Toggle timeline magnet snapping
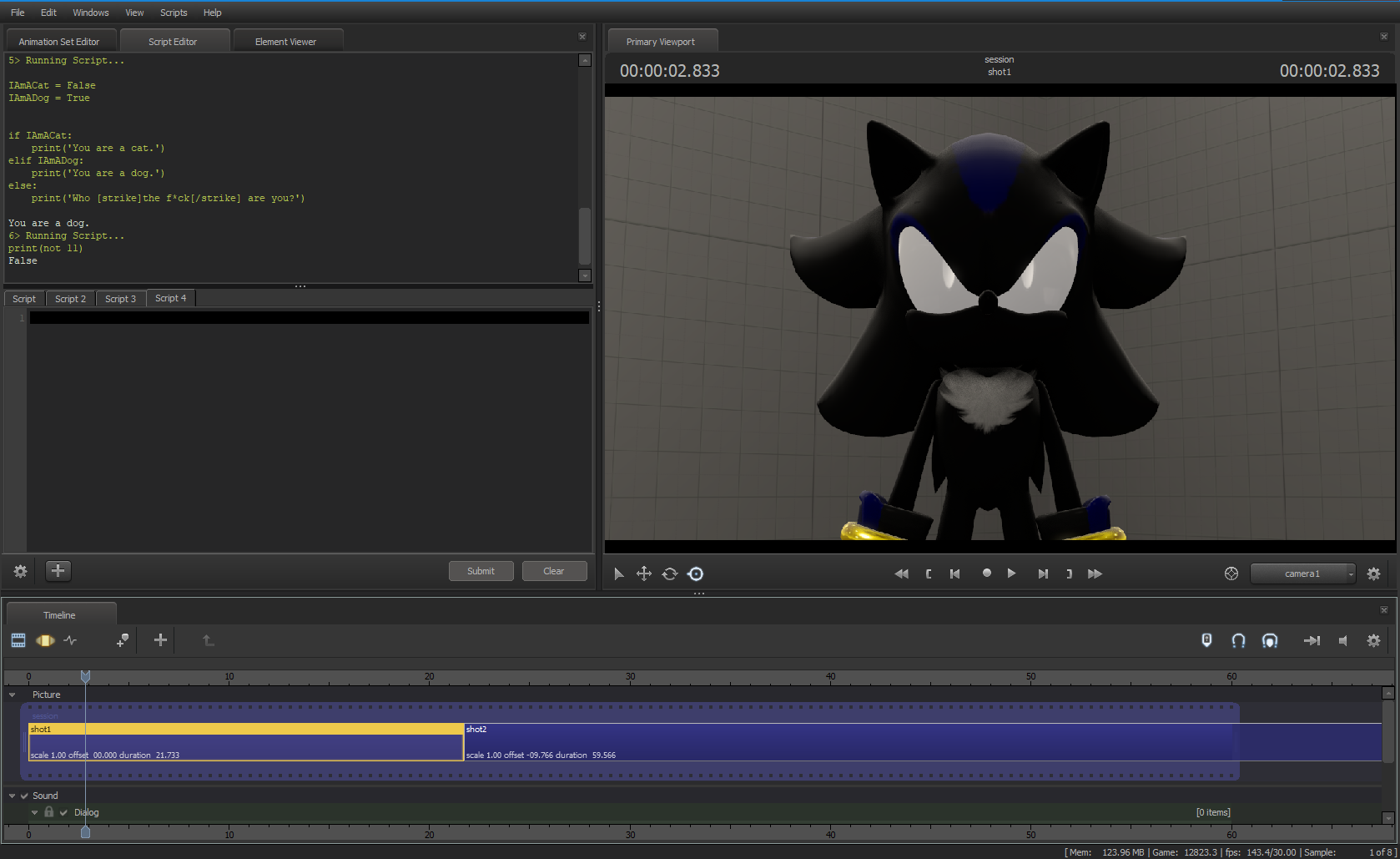Screen dimensions: 1400x859 coord(1239,640)
